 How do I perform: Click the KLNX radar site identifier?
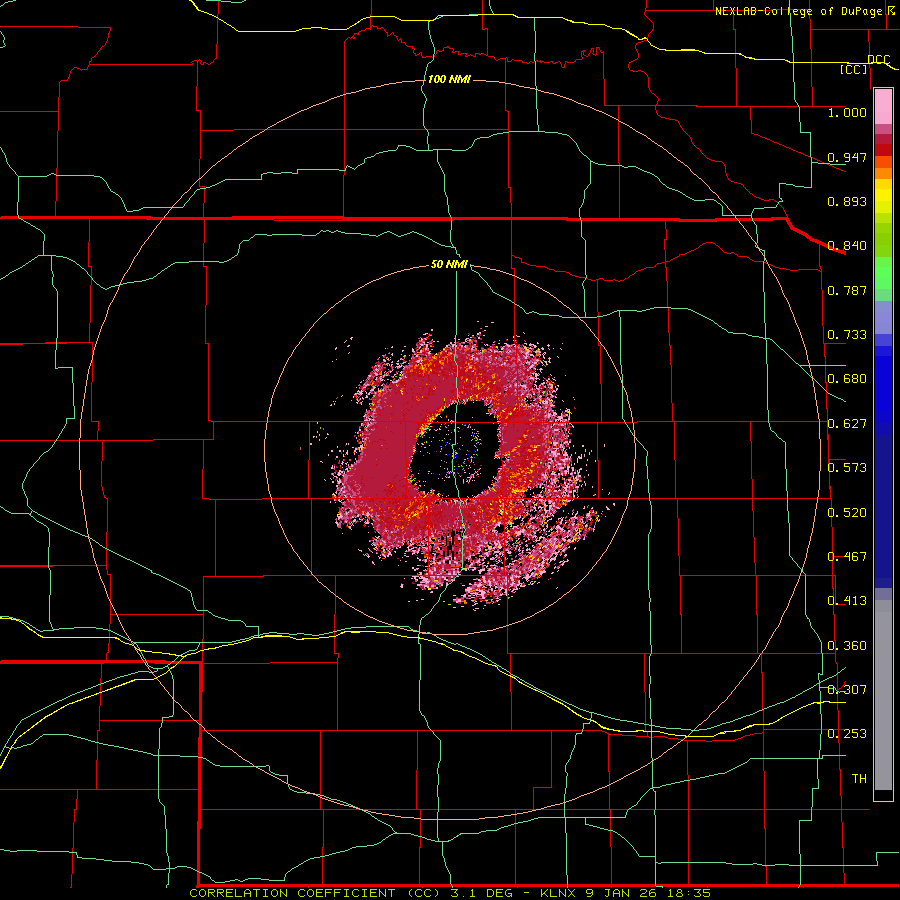559,893
